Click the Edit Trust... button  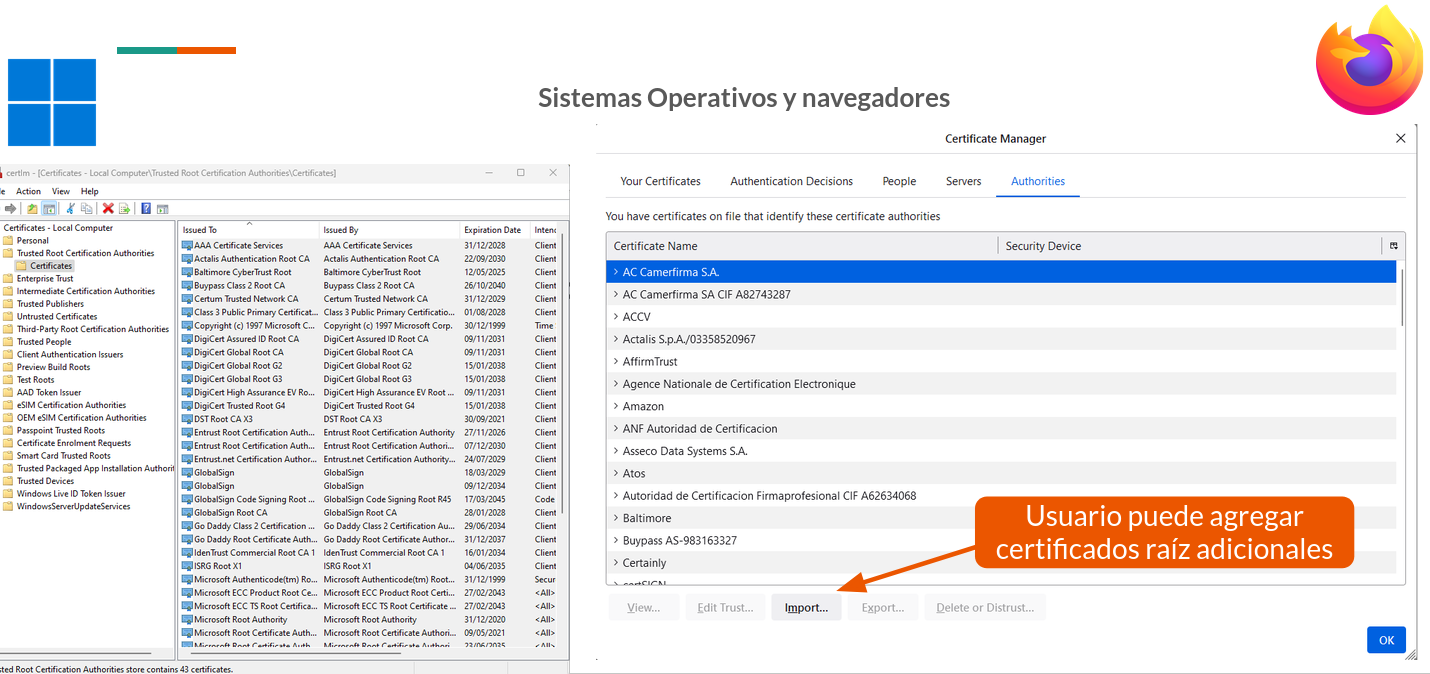click(725, 607)
